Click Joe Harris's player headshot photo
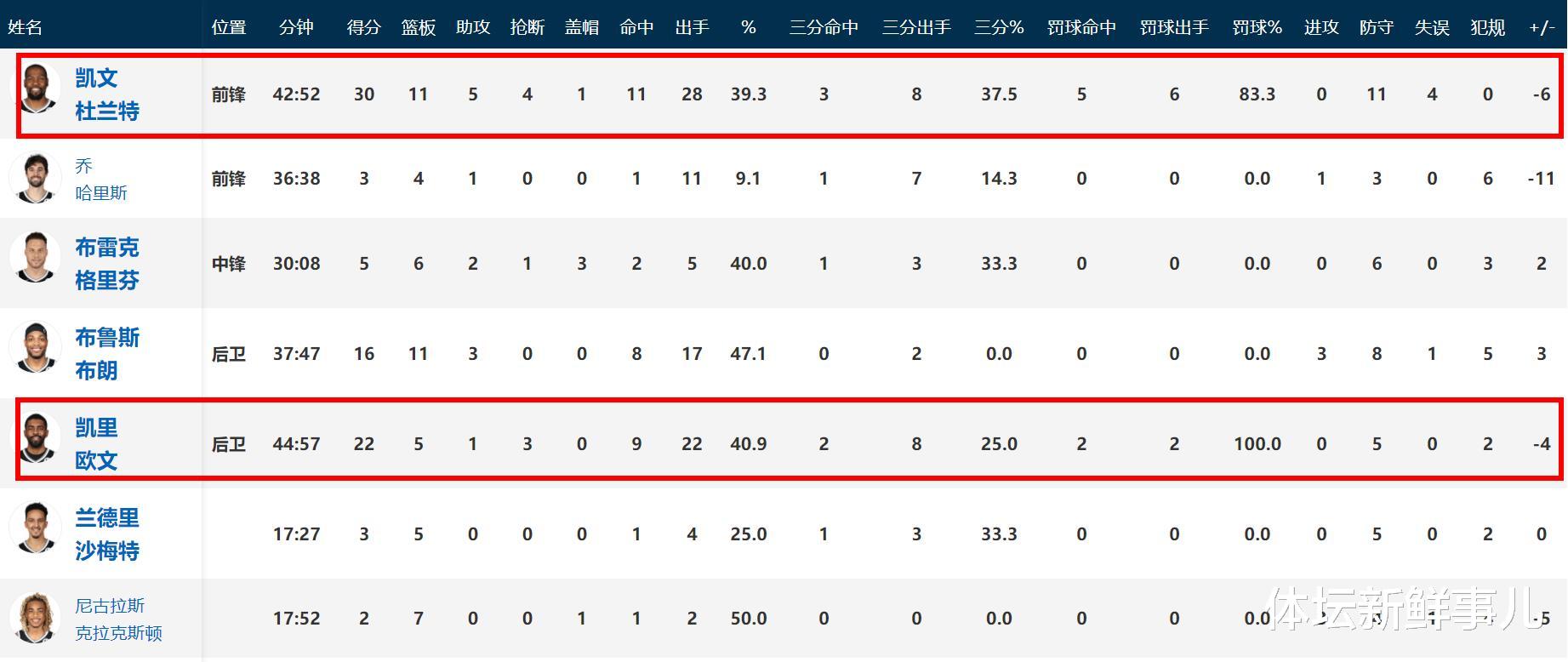The image size is (1568, 662). (36, 178)
